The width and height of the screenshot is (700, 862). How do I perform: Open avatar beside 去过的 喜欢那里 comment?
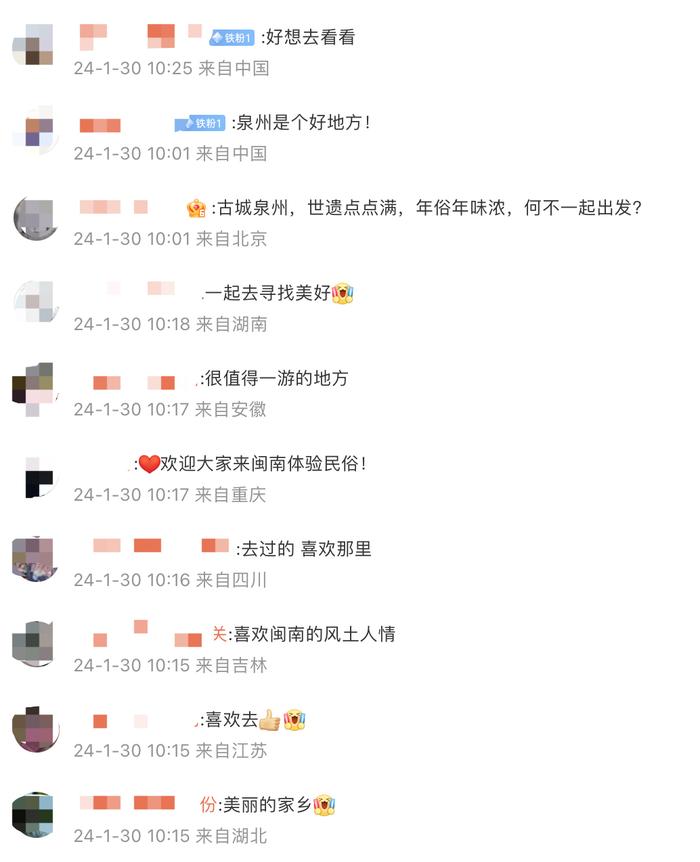(34, 559)
